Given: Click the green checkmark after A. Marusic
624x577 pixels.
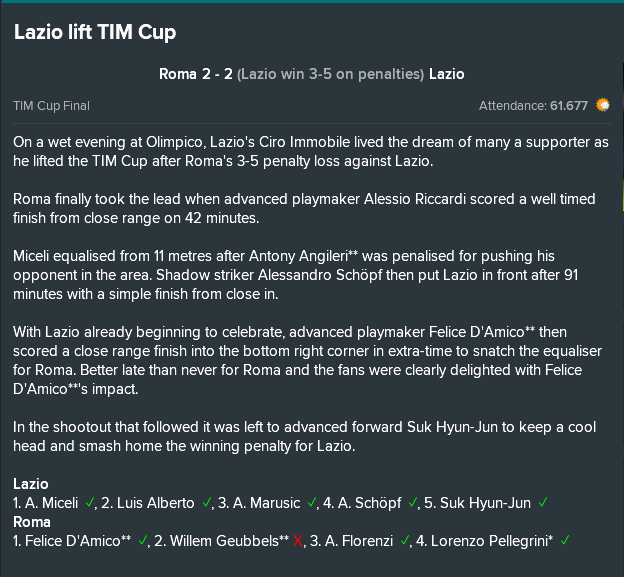Looking at the screenshot, I should click(x=312, y=503).
